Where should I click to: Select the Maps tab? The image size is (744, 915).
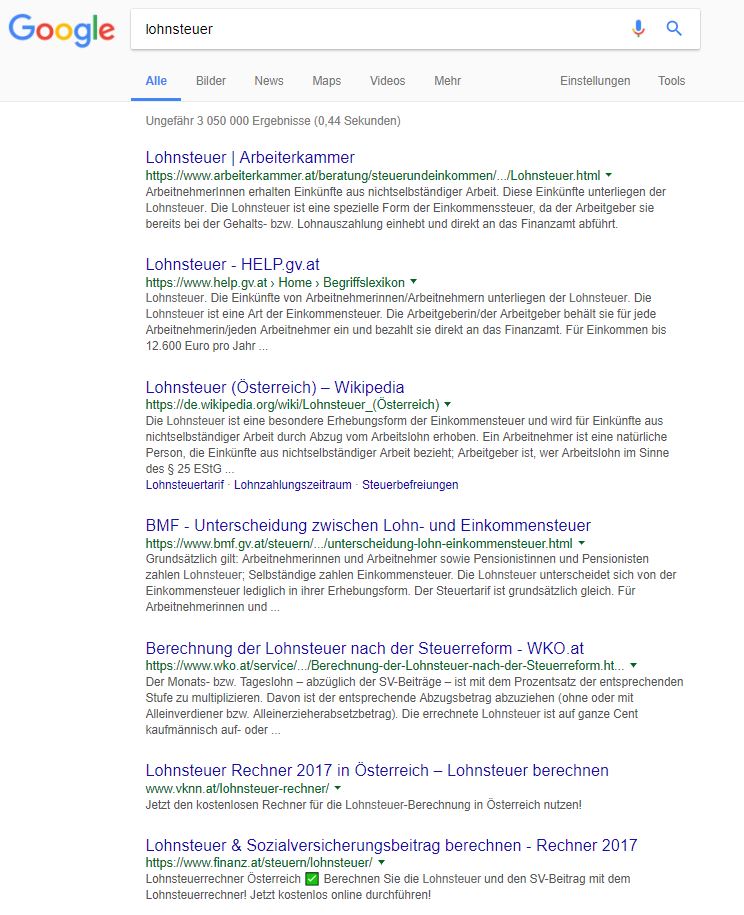coord(326,81)
